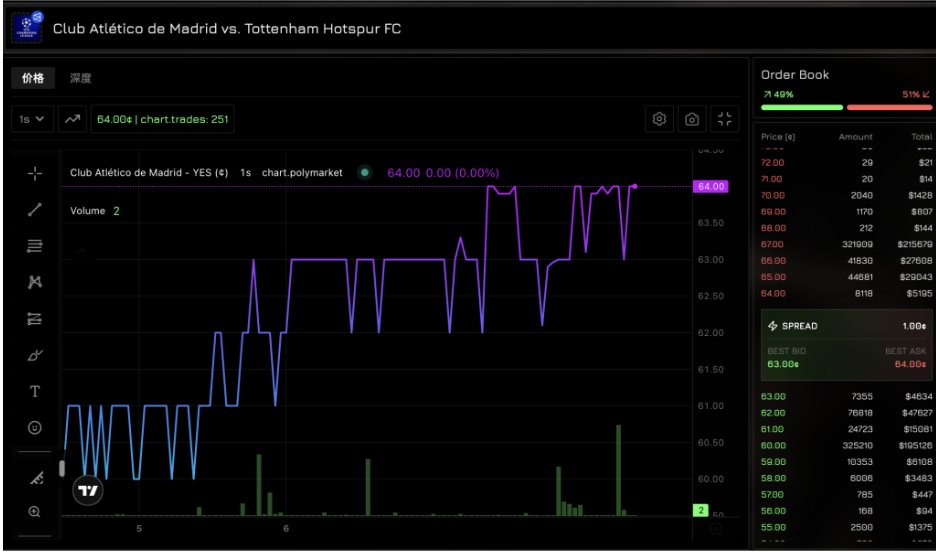Select the 71.00 ask row
The width and height of the screenshot is (936, 552).
[846, 179]
